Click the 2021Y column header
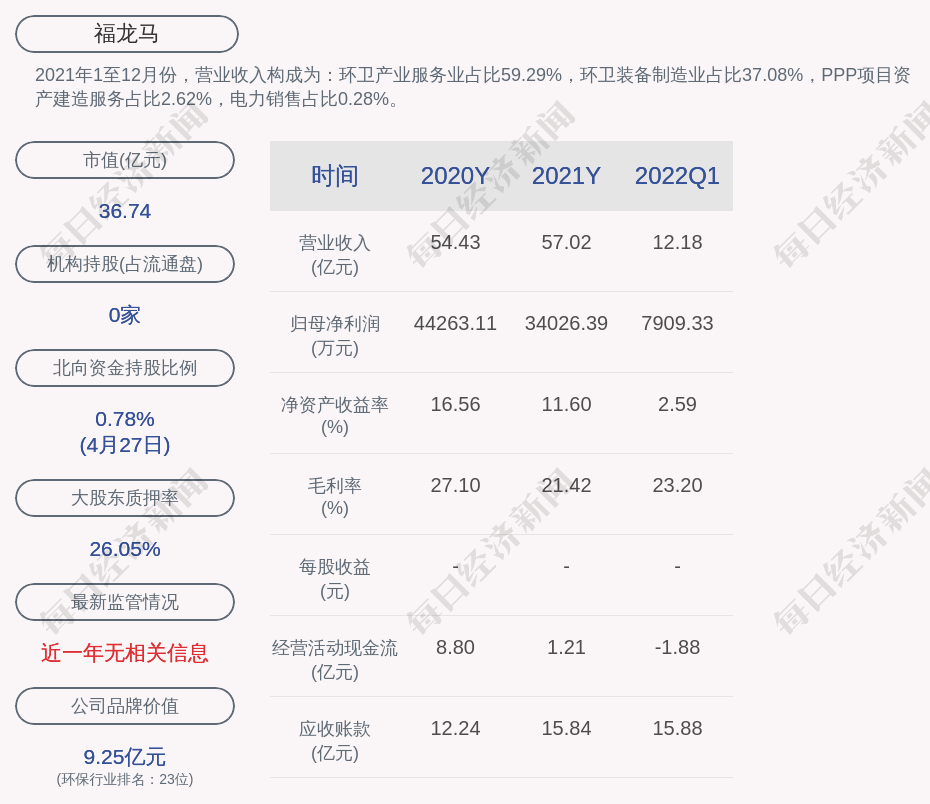930x804 pixels. pos(566,176)
